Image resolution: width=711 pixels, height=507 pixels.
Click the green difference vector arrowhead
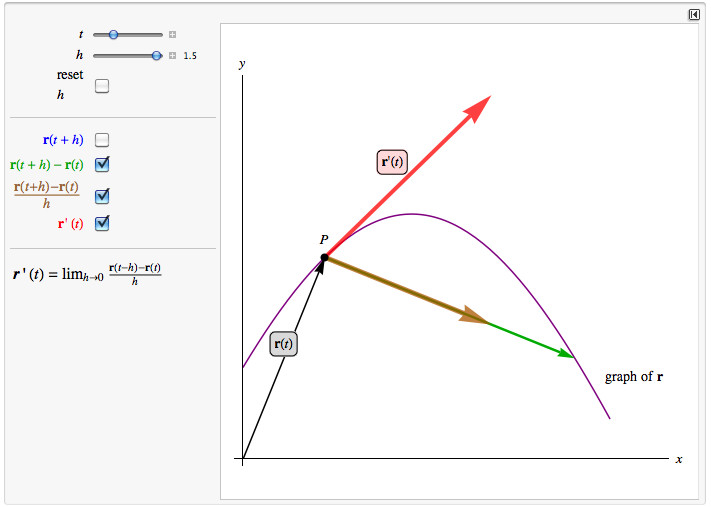coord(566,353)
